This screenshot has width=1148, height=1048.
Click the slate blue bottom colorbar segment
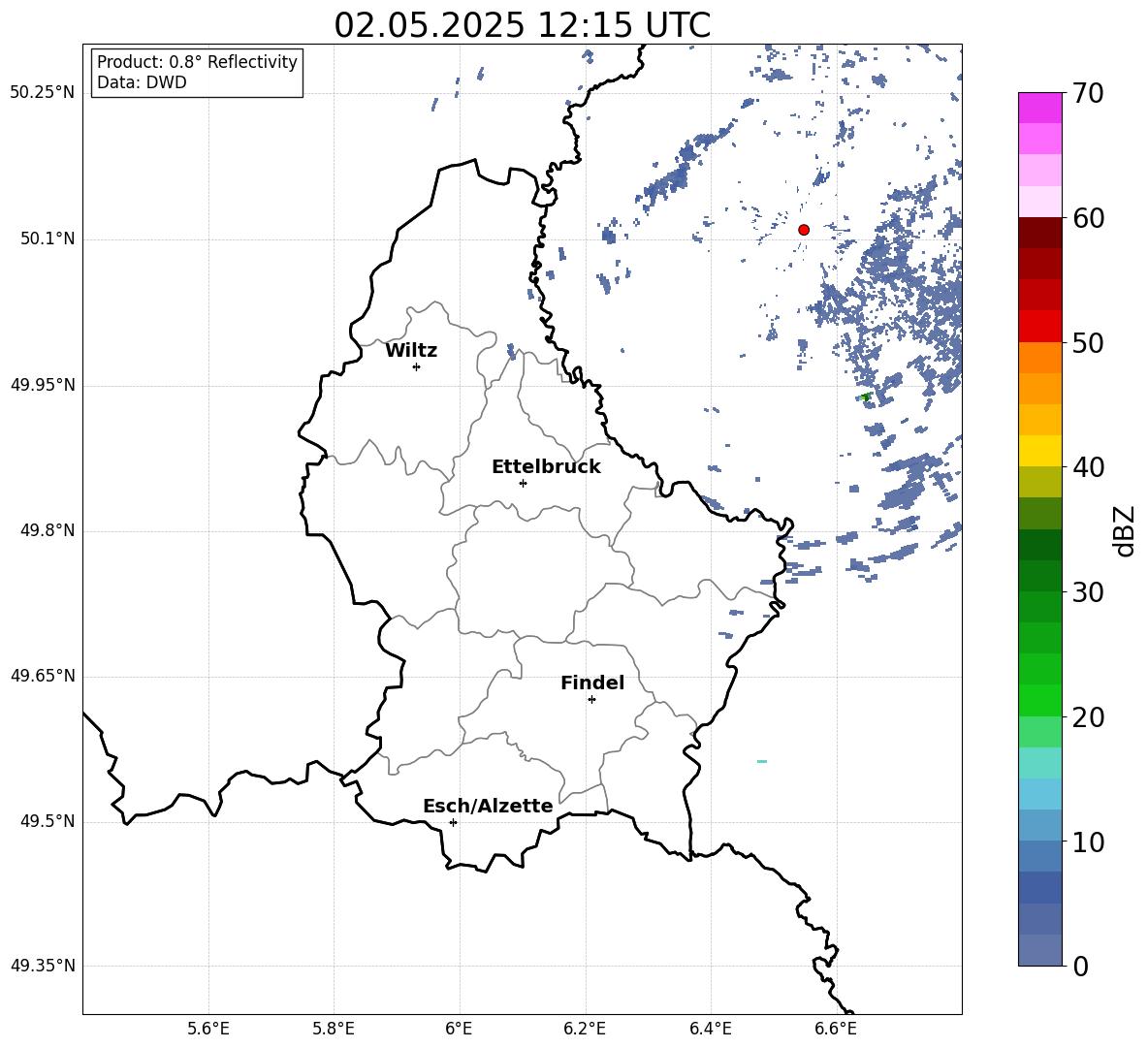click(1039, 950)
